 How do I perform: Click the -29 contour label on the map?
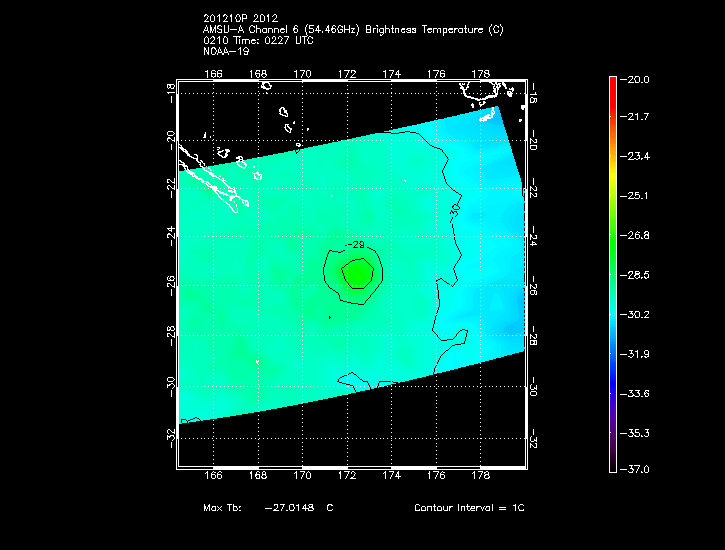[355, 244]
